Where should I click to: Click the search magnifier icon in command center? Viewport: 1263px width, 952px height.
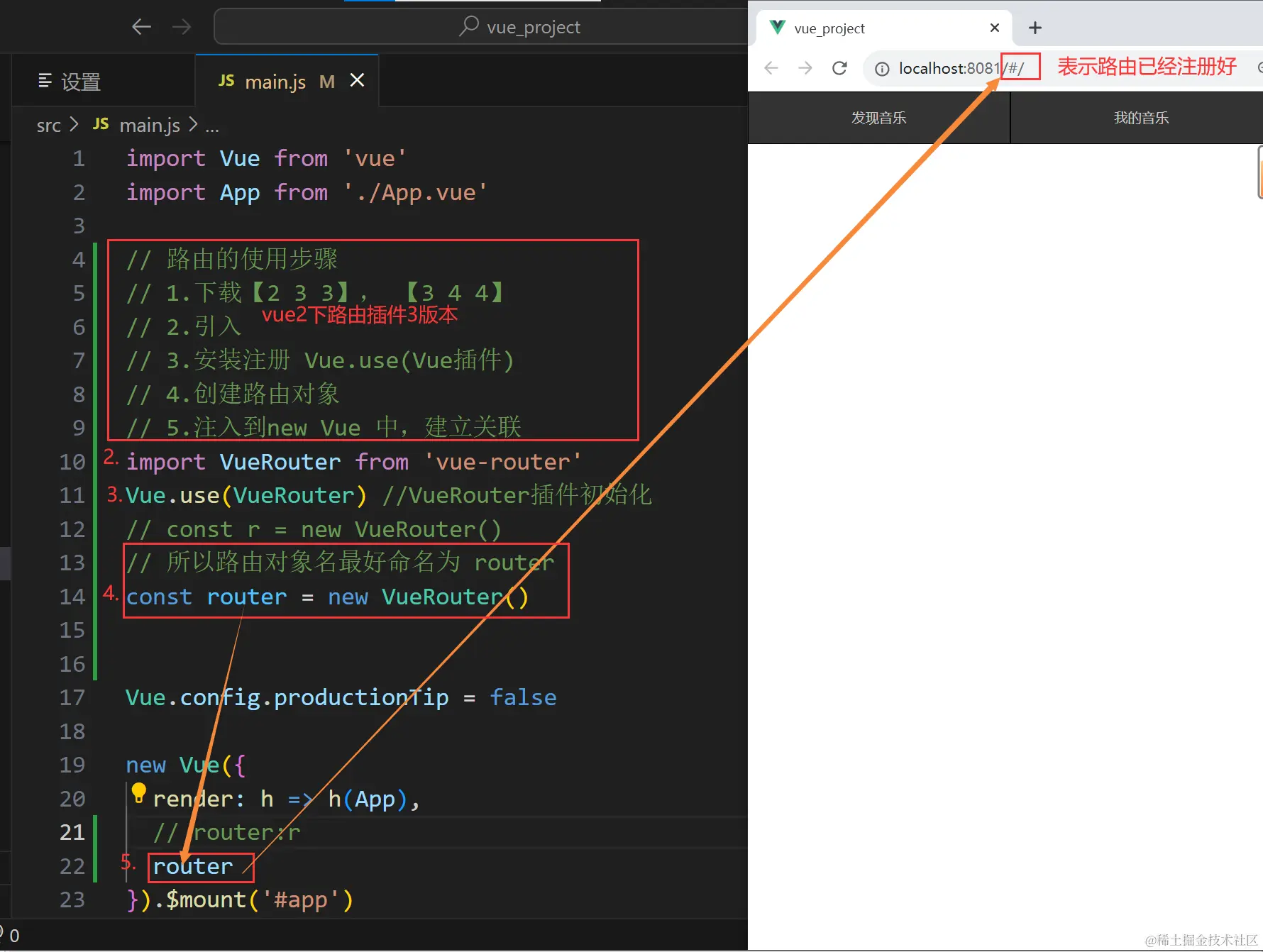(469, 26)
